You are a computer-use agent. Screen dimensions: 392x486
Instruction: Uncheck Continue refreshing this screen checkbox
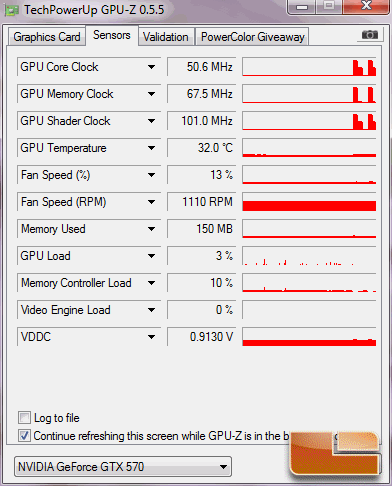[x=24, y=436]
